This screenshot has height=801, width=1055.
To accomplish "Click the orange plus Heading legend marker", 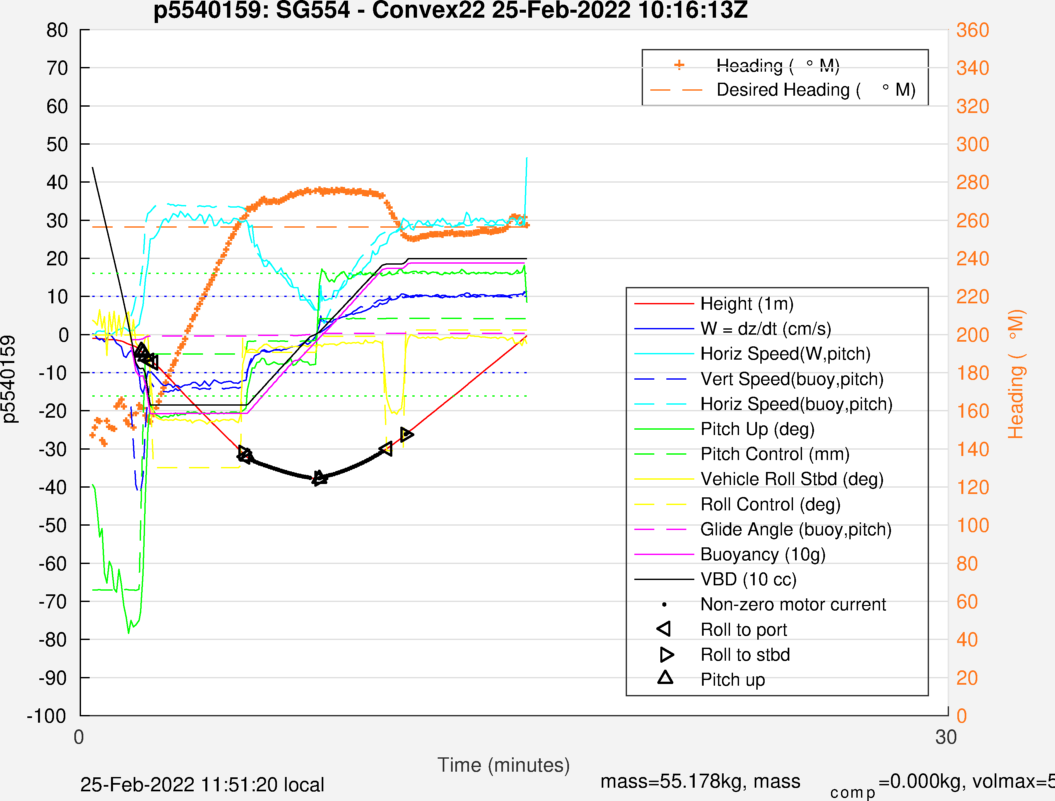I will (679, 65).
